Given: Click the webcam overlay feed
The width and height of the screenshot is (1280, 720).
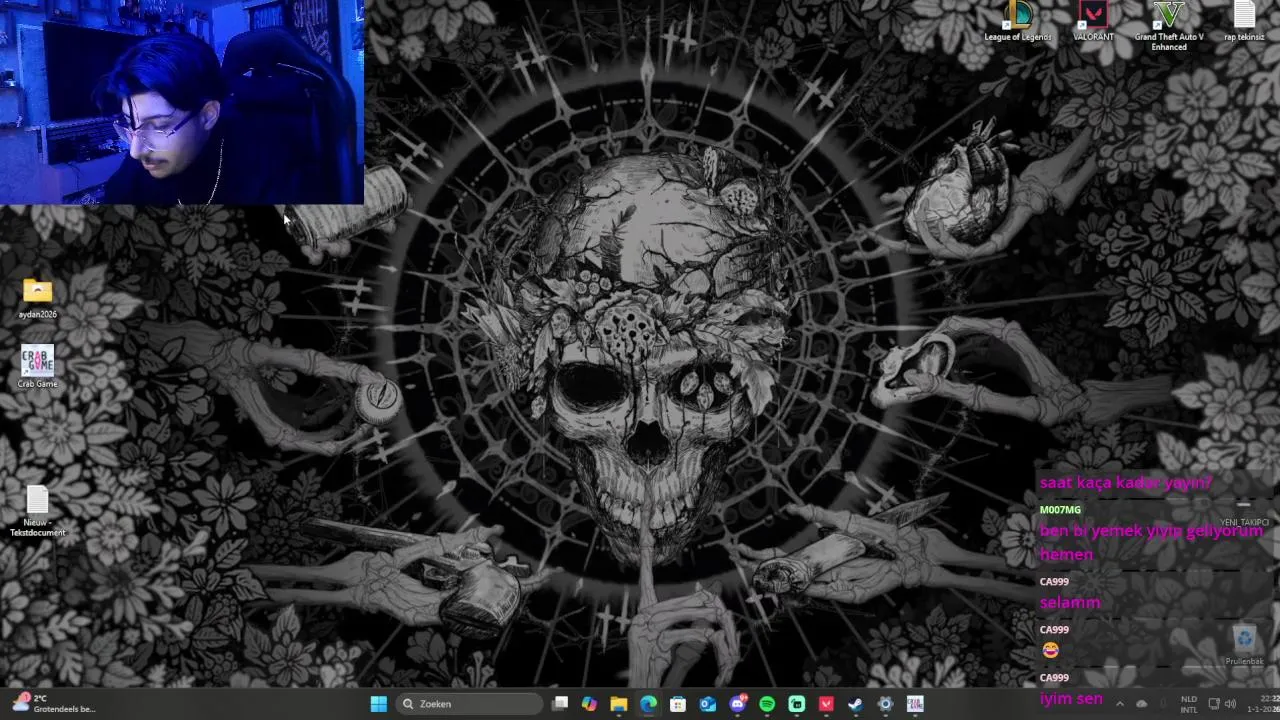Looking at the screenshot, I should (182, 102).
